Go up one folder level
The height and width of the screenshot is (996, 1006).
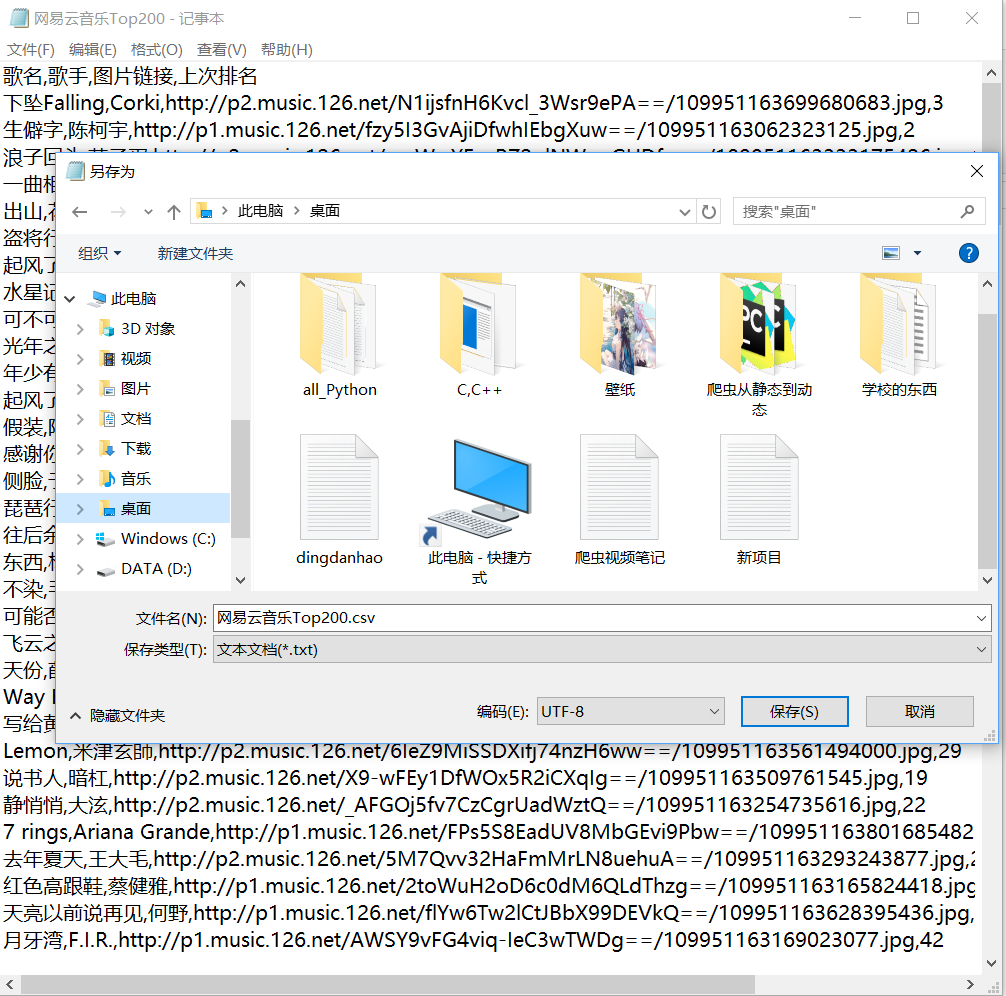coord(174,212)
